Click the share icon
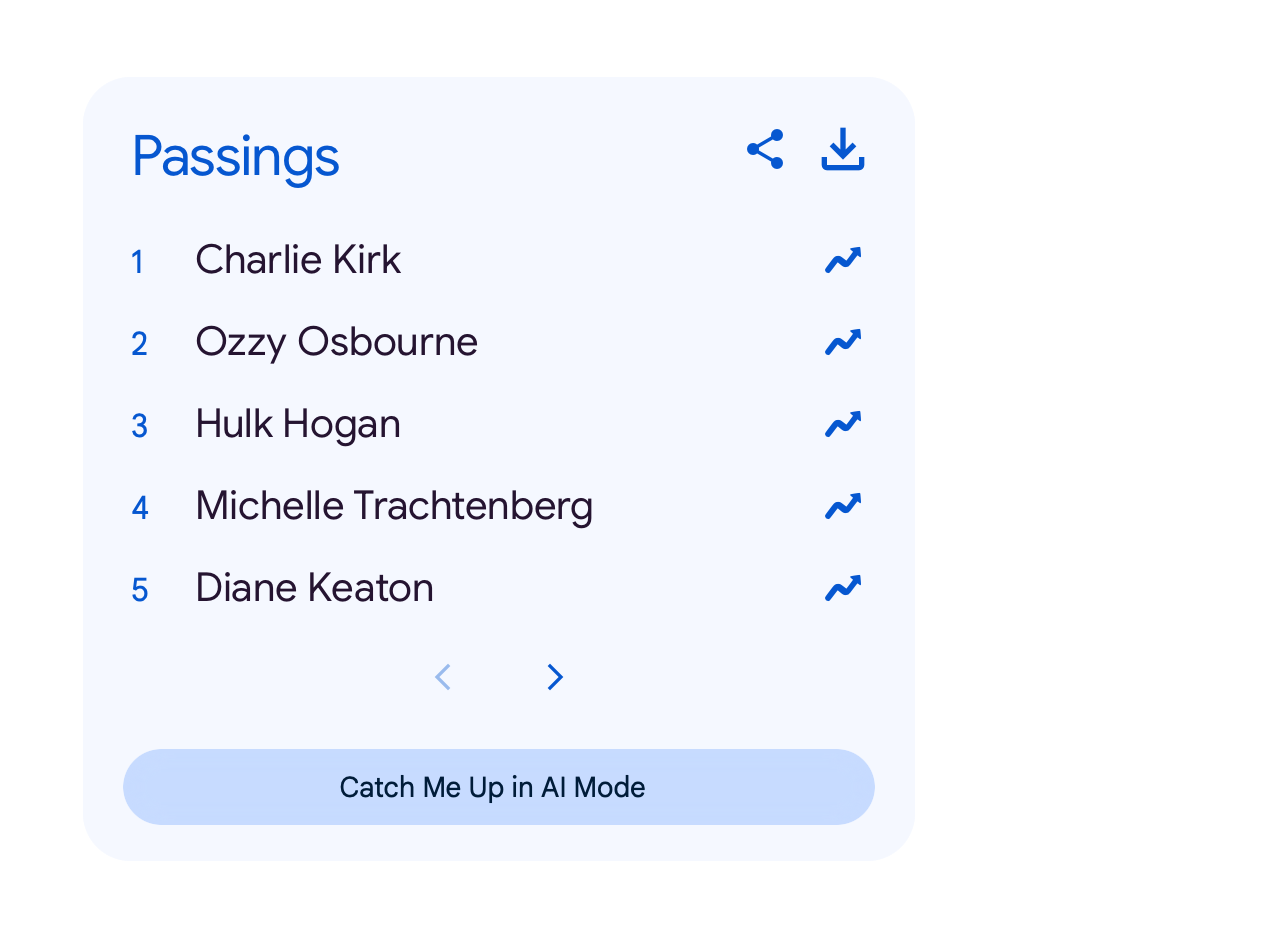Screen dimensions: 1284x930 765,150
